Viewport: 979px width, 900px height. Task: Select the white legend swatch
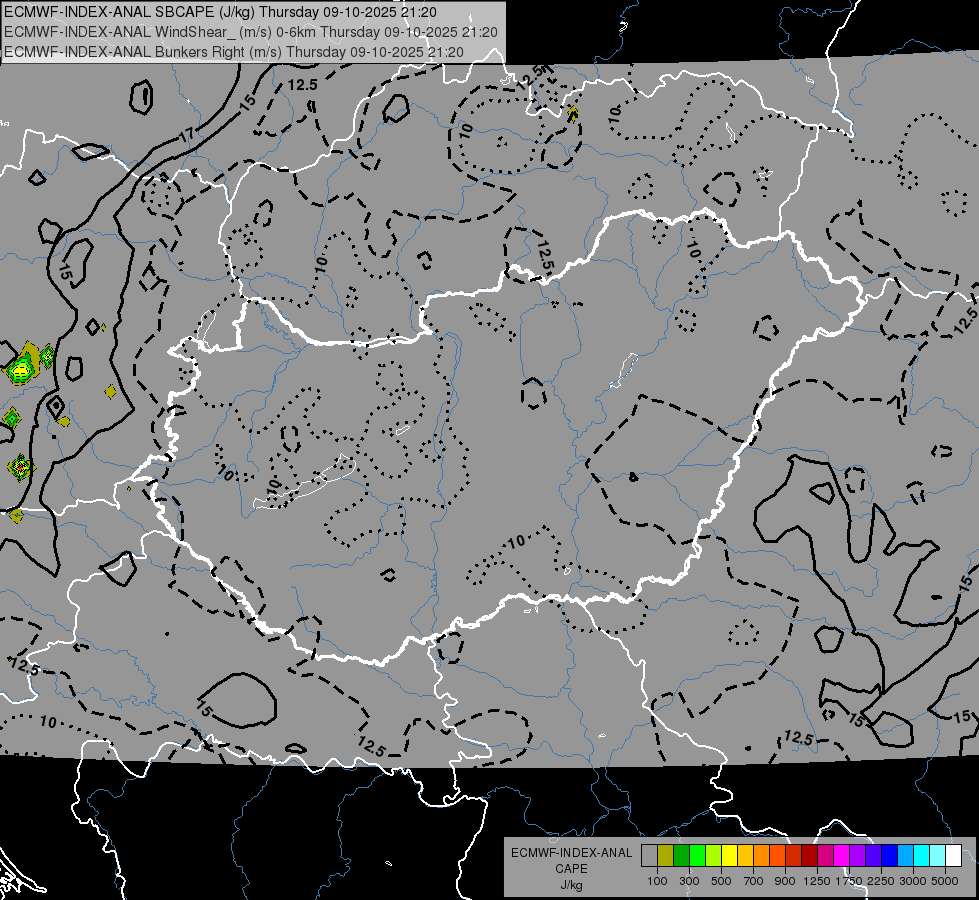point(953,855)
